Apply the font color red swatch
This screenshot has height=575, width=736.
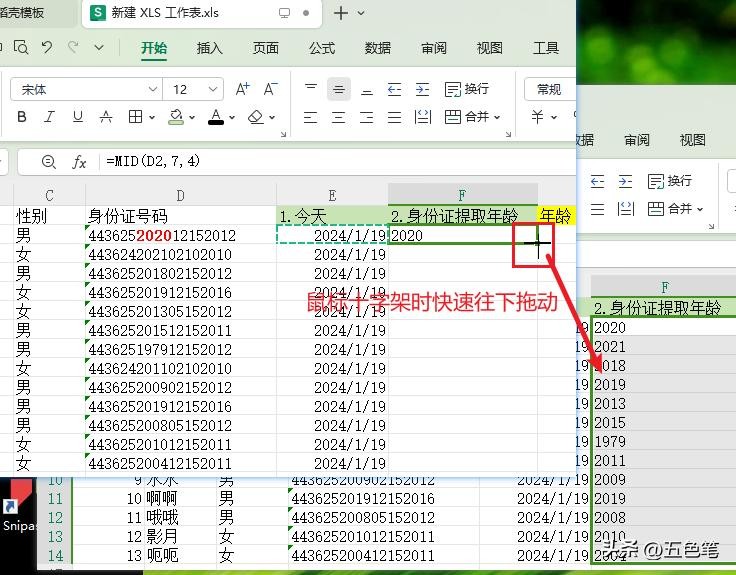(x=215, y=117)
